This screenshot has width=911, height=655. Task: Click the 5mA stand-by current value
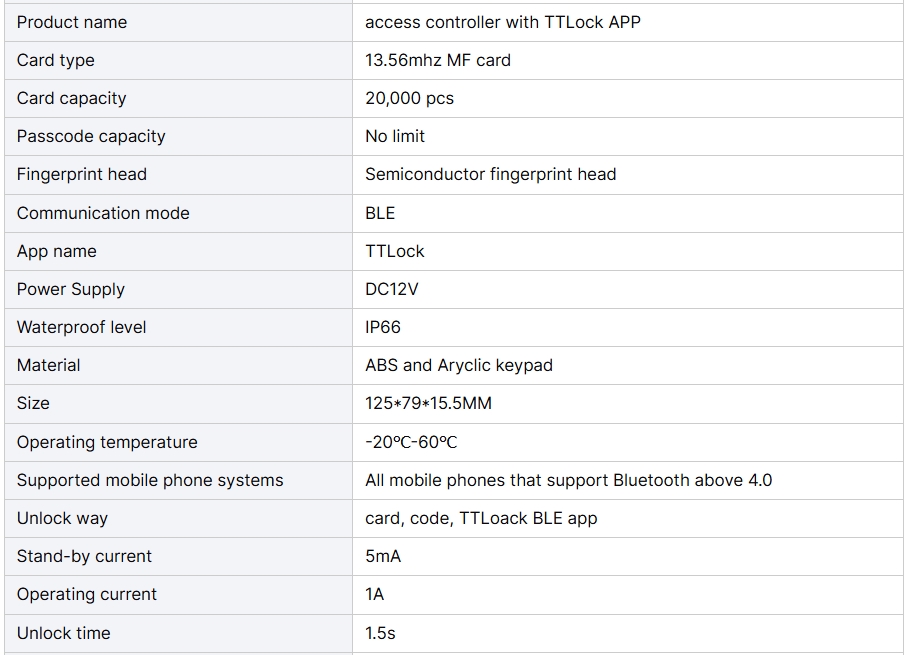pyautogui.click(x=383, y=556)
